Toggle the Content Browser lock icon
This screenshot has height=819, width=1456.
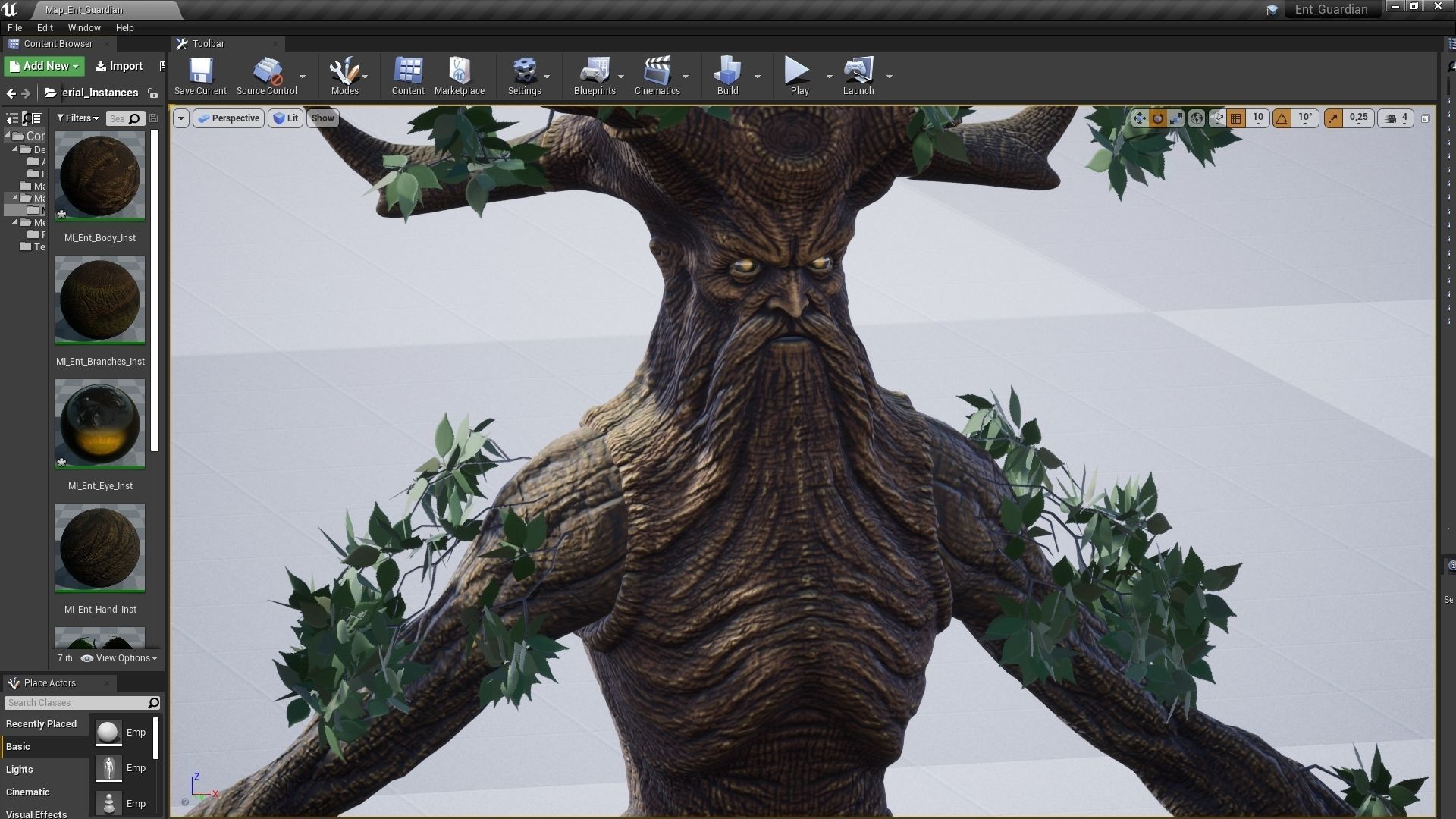click(x=152, y=93)
